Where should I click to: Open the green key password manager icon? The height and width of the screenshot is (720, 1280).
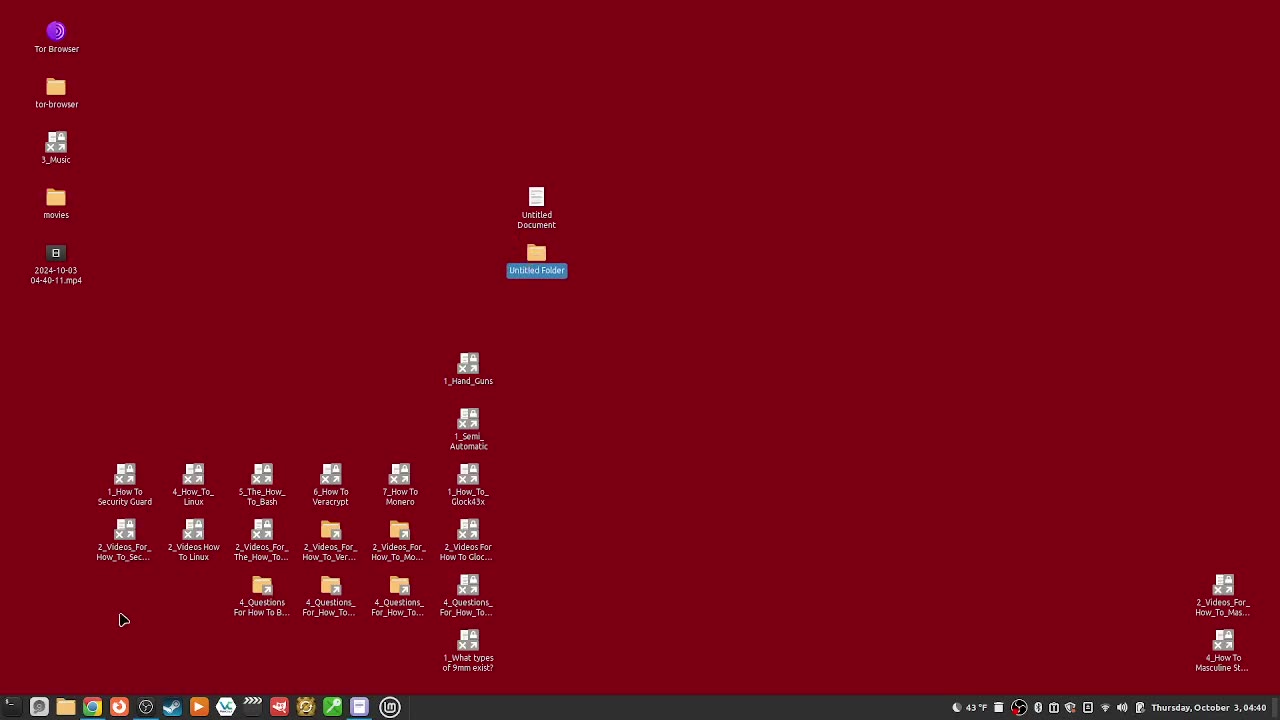[332, 707]
